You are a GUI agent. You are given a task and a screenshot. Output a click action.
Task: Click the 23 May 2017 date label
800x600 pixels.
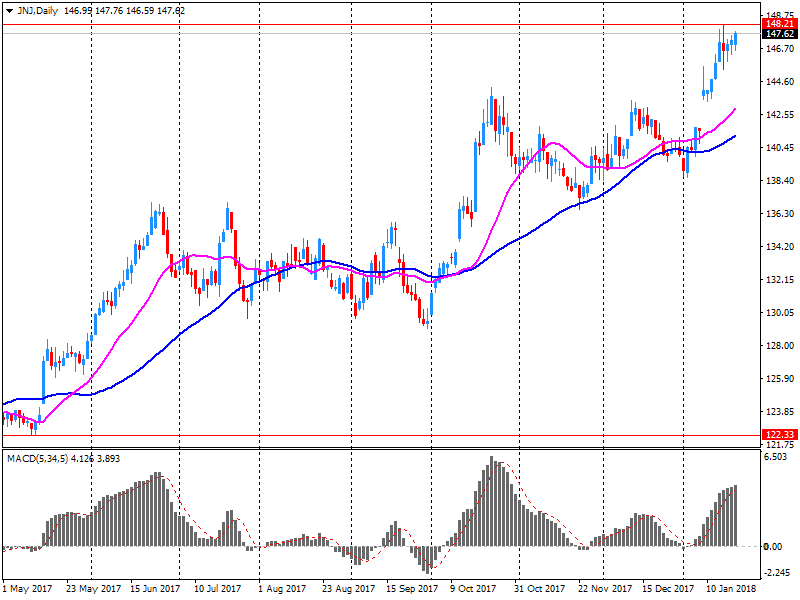[x=95, y=589]
